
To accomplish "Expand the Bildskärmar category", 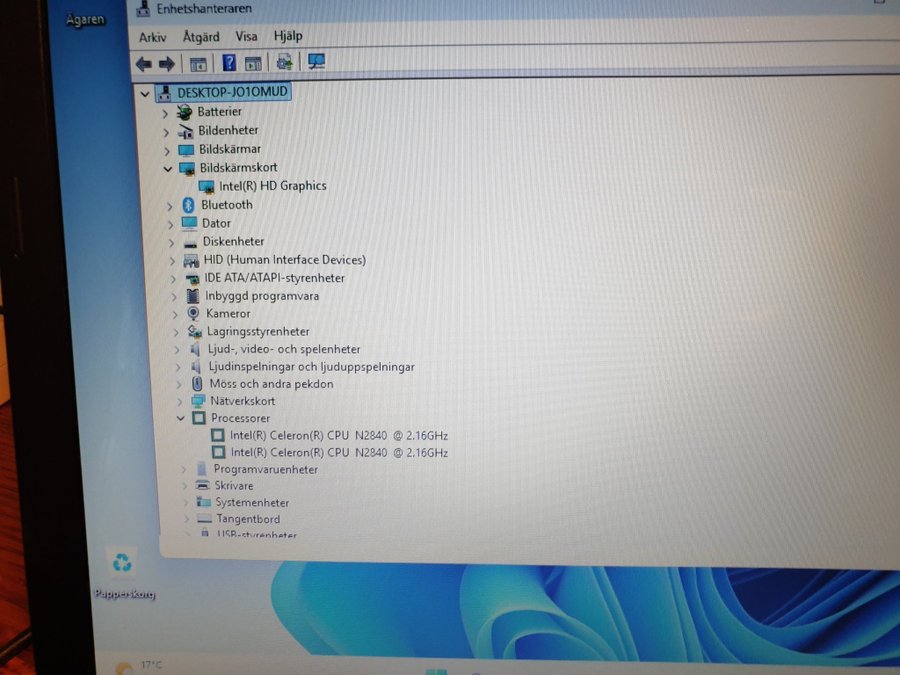I will tap(167, 151).
